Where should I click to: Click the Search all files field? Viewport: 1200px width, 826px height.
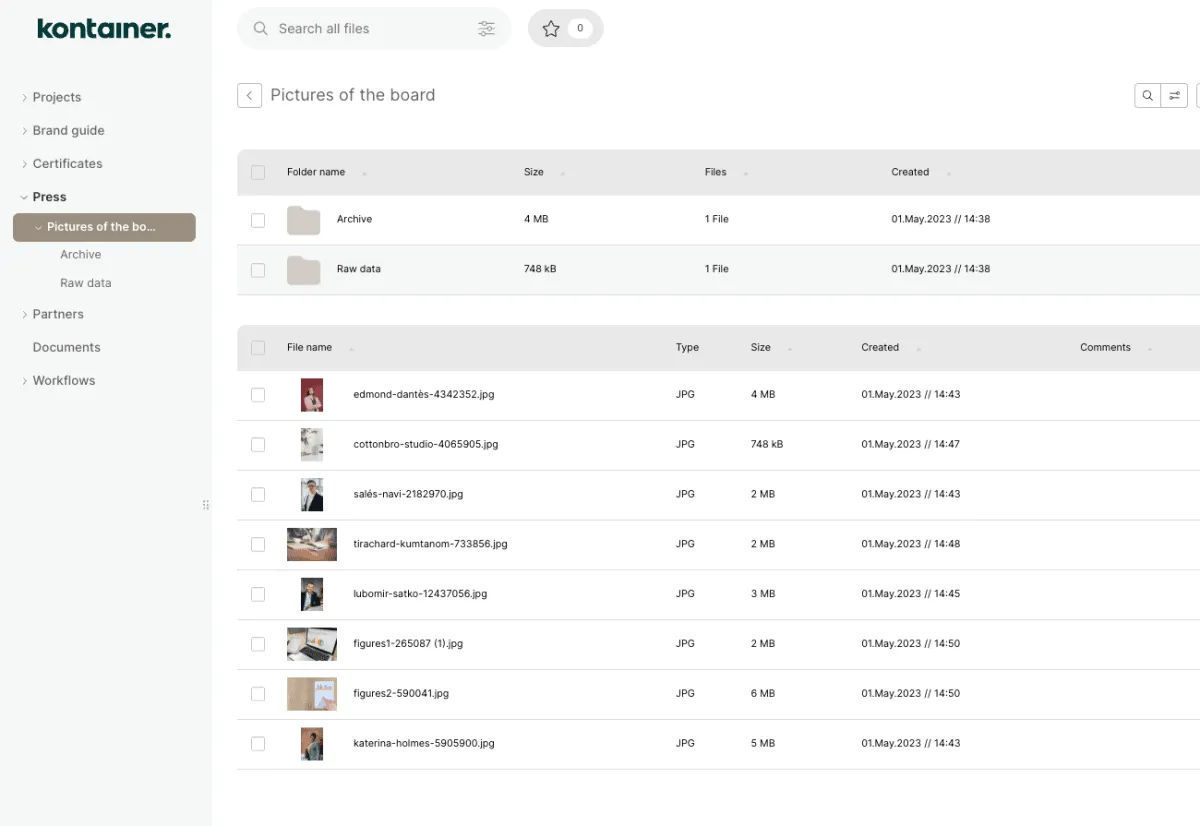tap(374, 29)
